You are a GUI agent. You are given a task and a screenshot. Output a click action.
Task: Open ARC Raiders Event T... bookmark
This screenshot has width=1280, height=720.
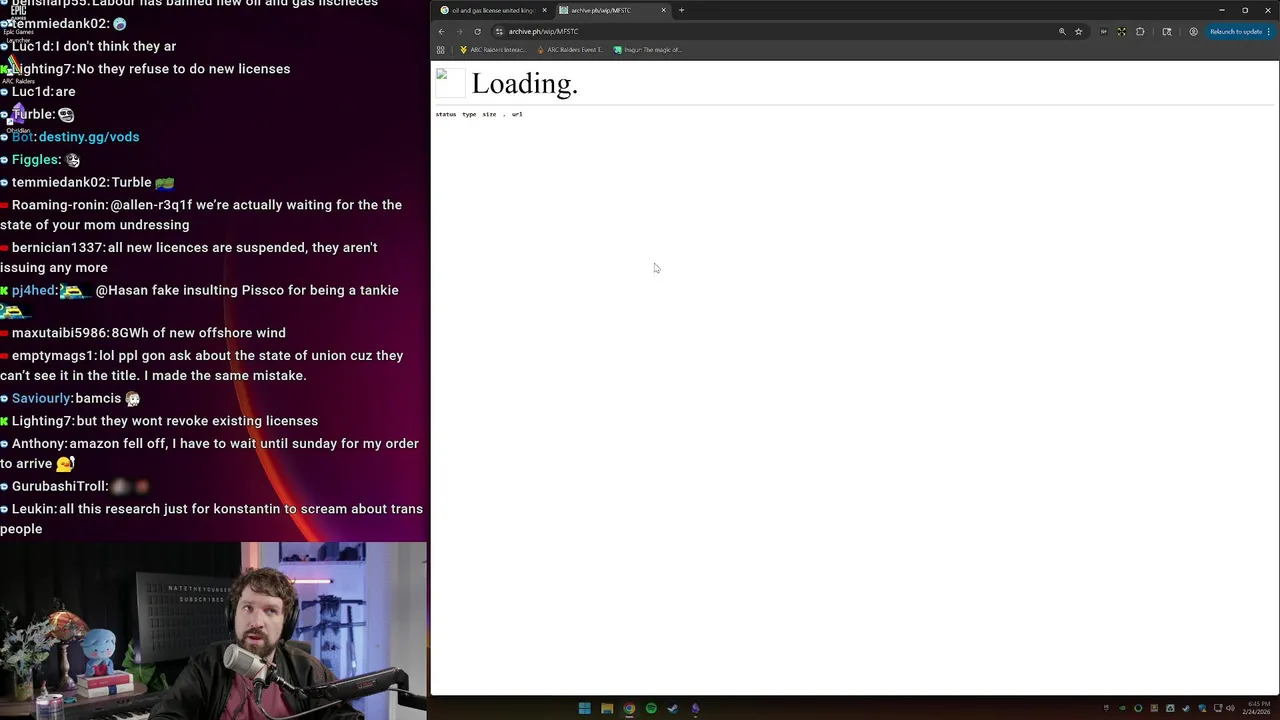click(570, 50)
